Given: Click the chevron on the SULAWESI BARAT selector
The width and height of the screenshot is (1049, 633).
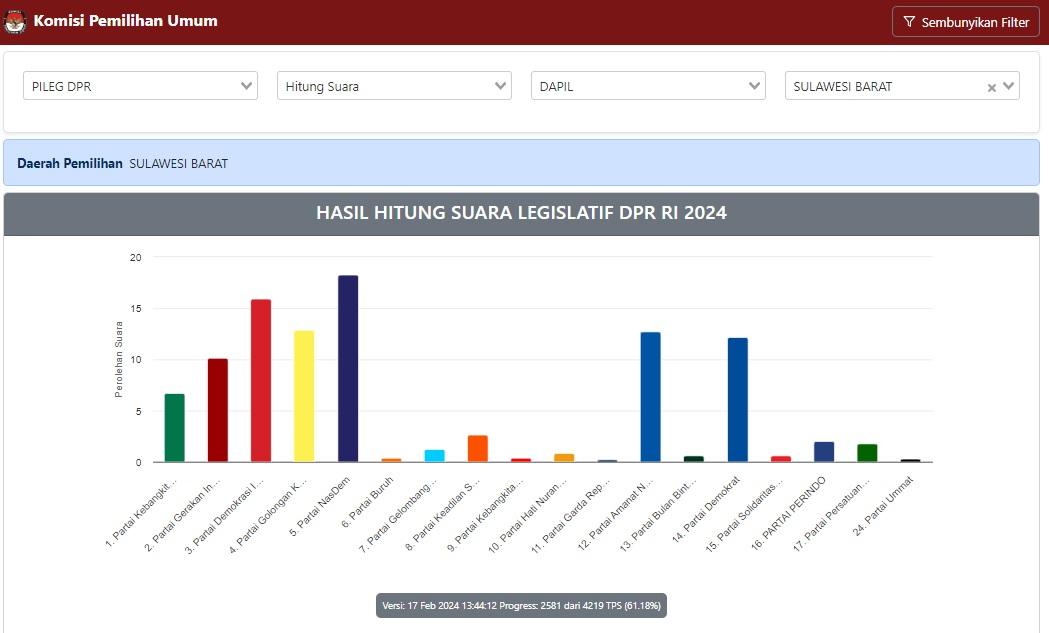Looking at the screenshot, I should tap(1010, 86).
